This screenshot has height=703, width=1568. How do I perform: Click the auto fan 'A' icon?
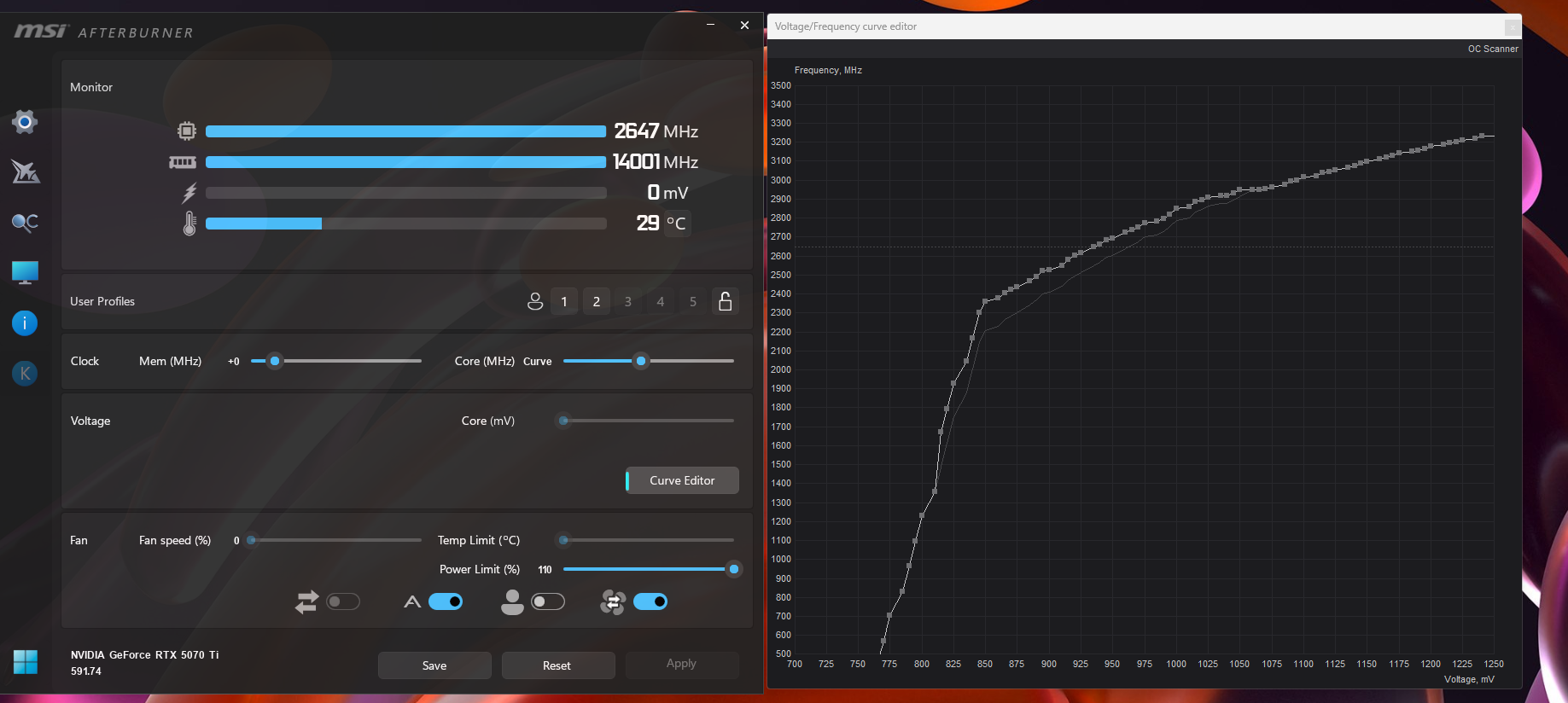tap(412, 602)
